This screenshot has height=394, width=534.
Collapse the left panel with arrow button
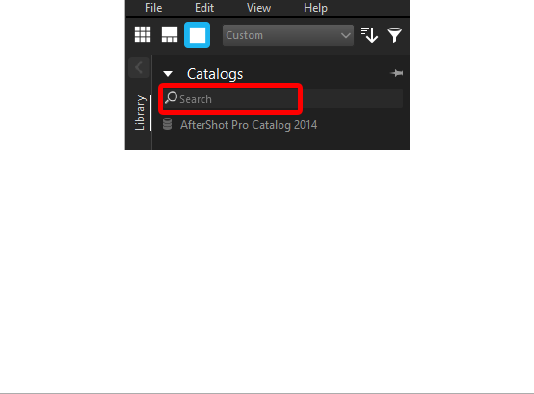[139, 67]
